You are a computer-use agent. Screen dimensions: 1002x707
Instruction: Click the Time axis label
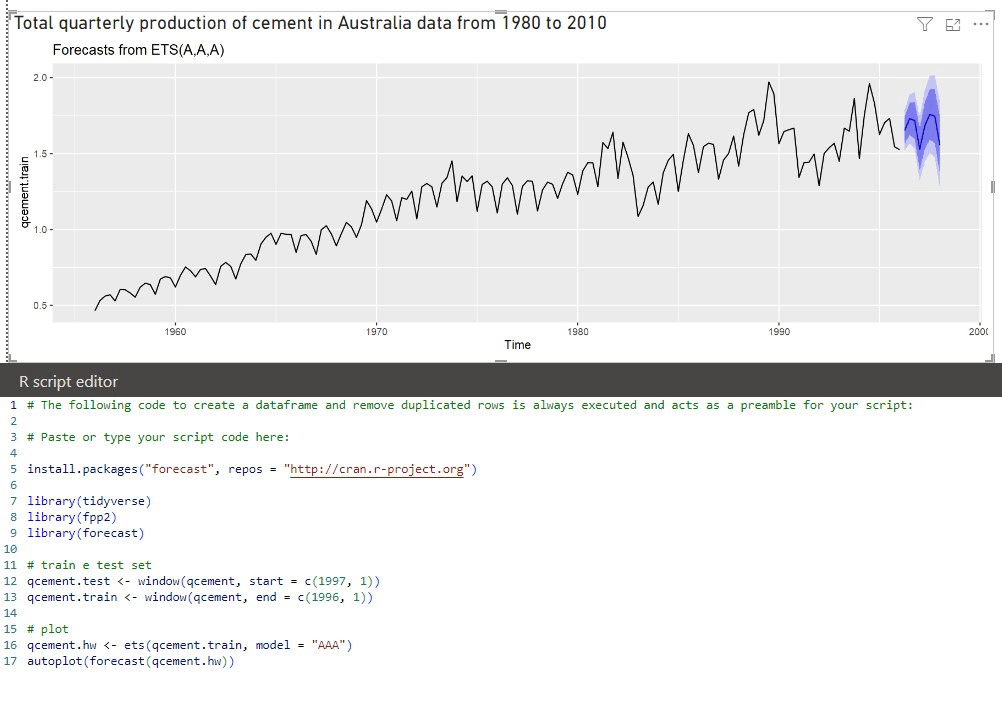(517, 345)
